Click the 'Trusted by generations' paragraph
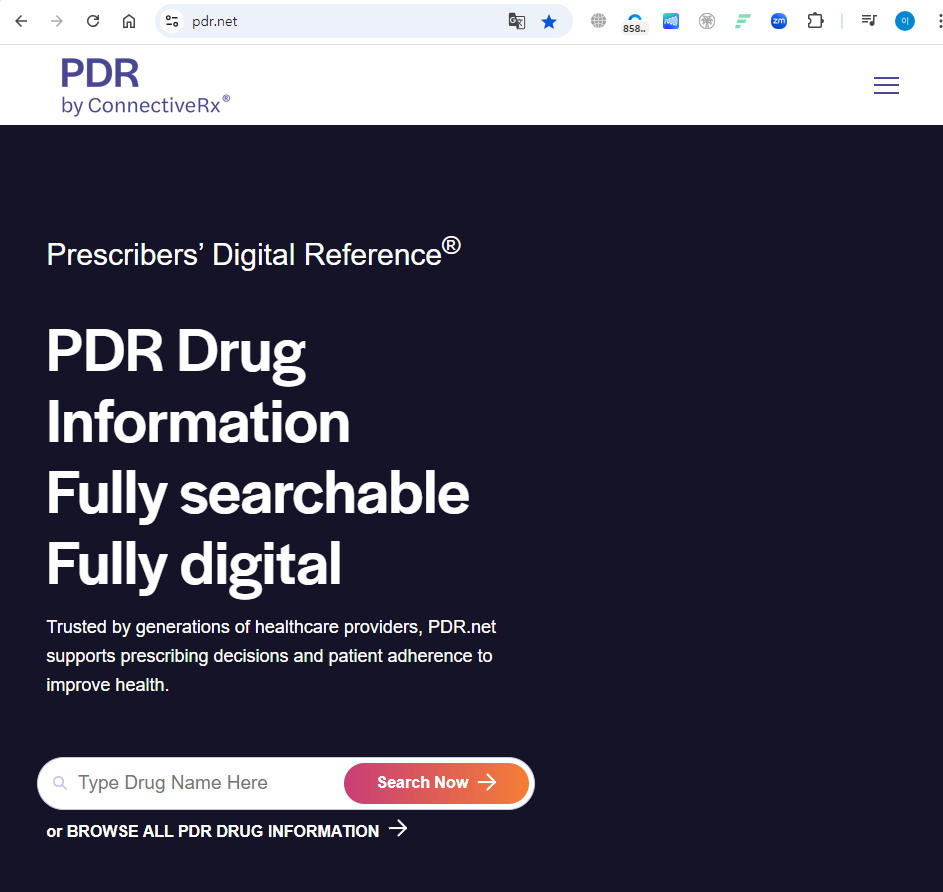The image size is (943, 892). (271, 656)
